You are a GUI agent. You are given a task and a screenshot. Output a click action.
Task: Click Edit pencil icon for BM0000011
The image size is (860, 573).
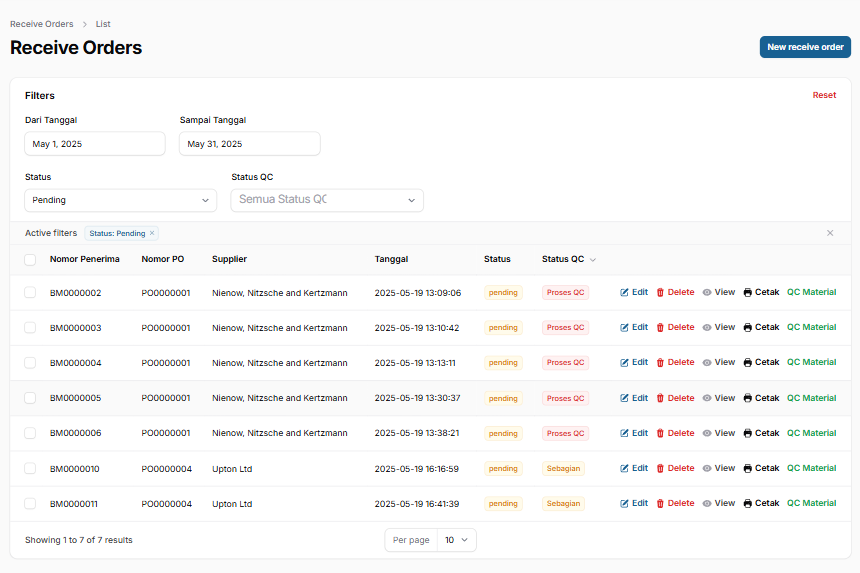(x=624, y=503)
